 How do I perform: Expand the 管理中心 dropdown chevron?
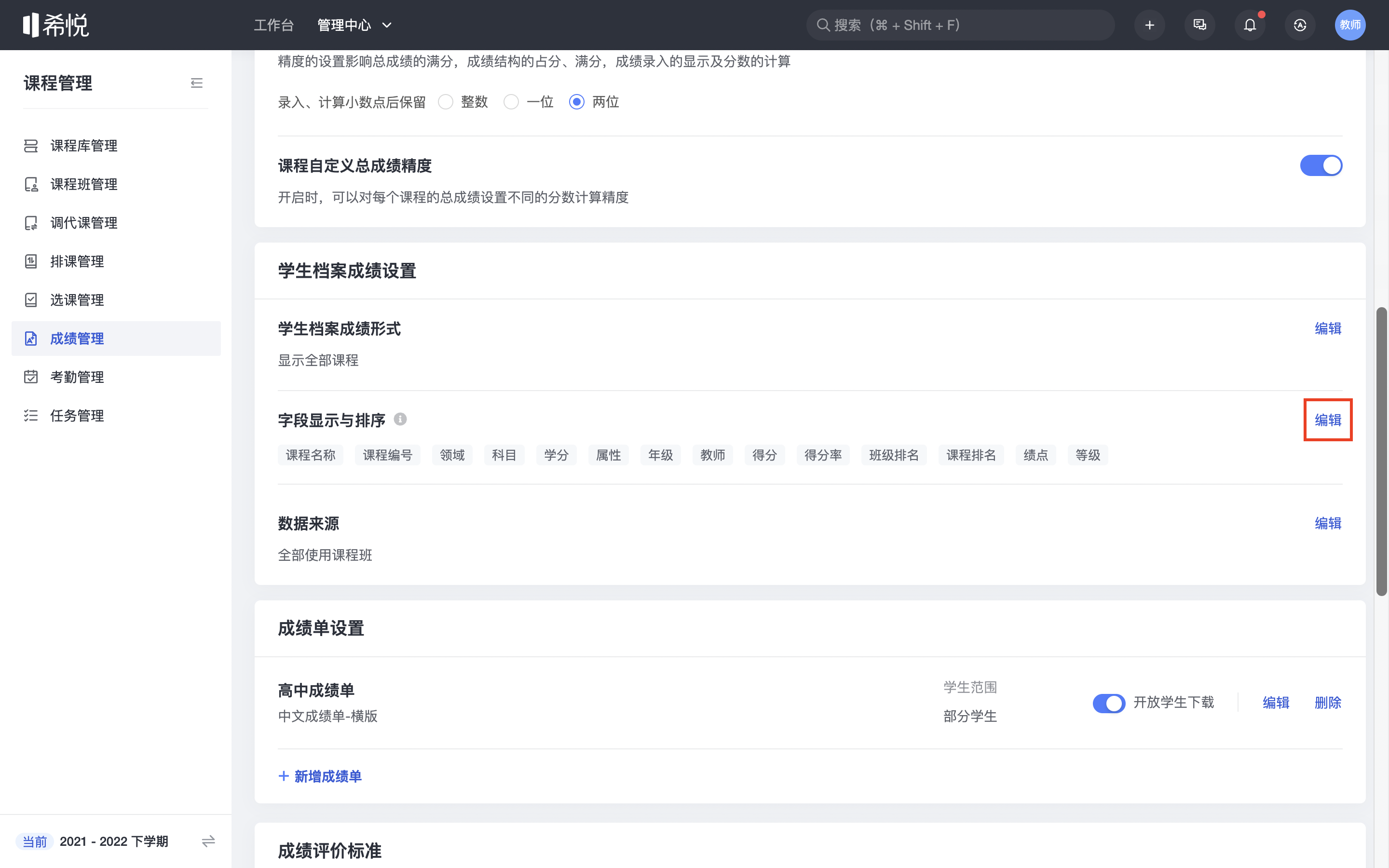[387, 25]
